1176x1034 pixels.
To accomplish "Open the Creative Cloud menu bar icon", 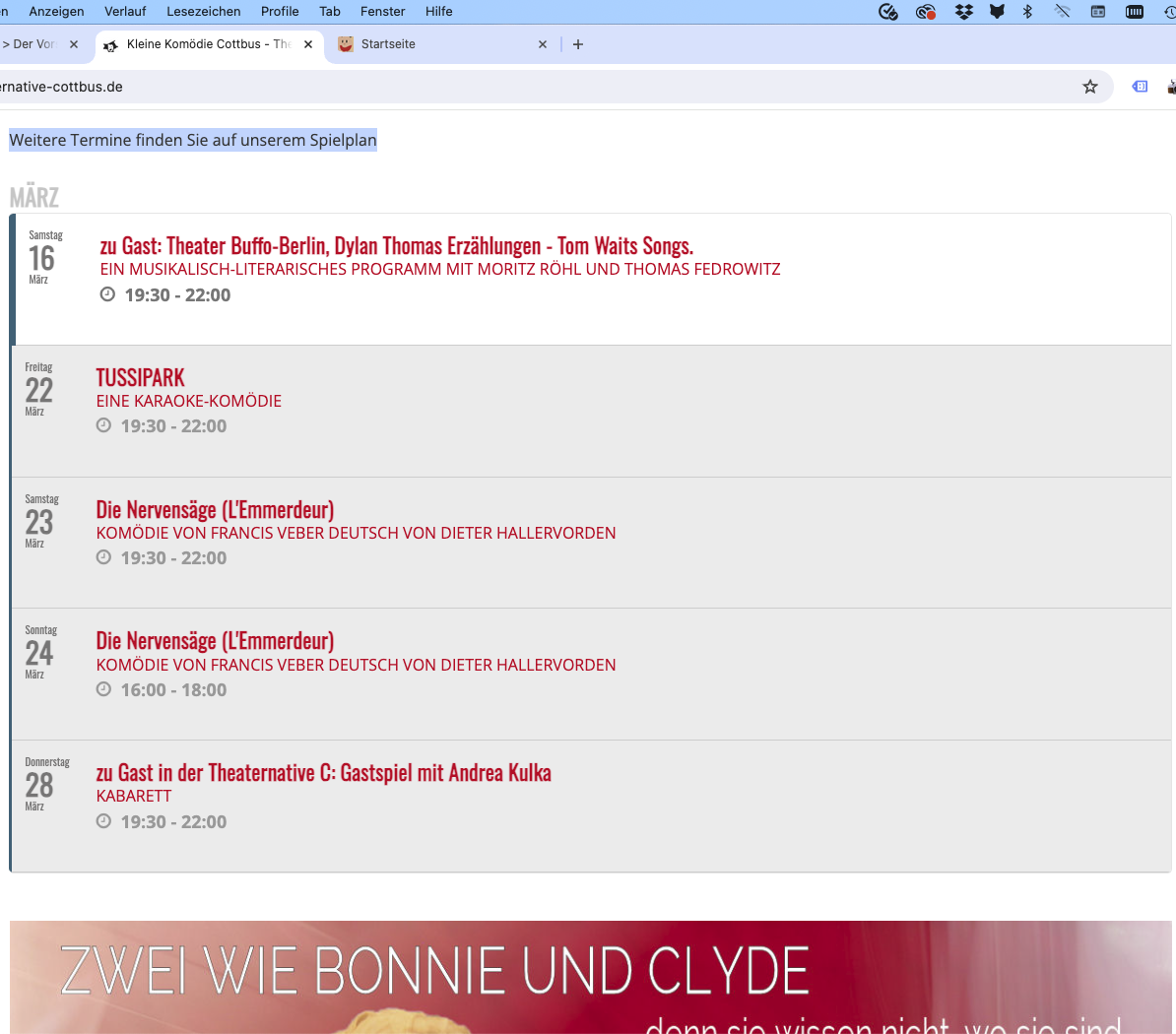I will [925, 12].
